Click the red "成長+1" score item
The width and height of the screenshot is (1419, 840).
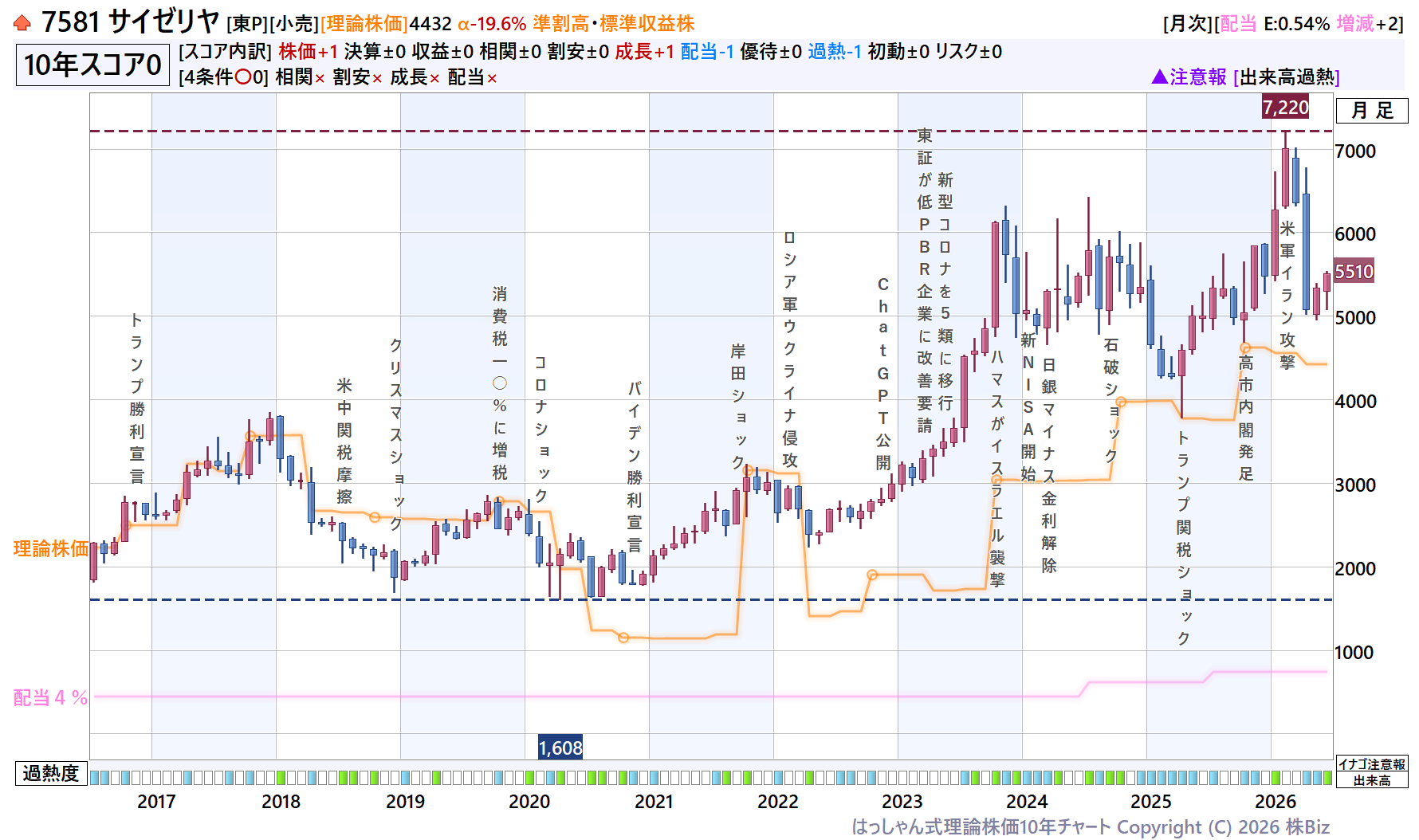point(645,52)
